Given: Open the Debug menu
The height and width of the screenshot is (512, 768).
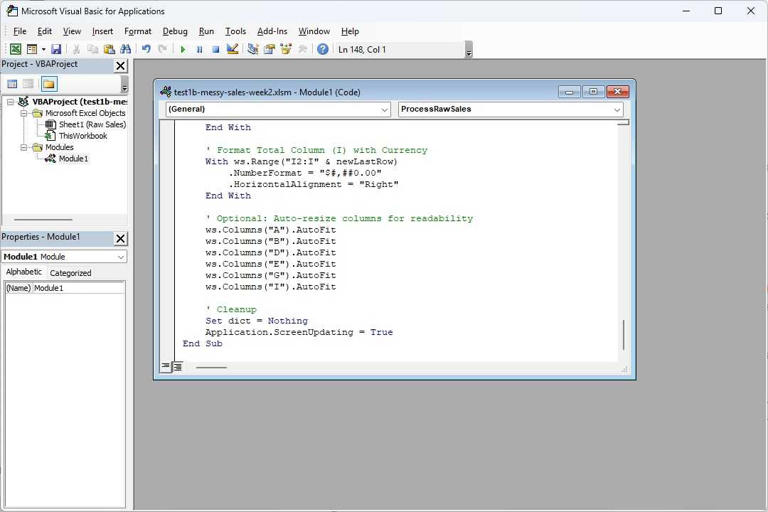Looking at the screenshot, I should (175, 31).
